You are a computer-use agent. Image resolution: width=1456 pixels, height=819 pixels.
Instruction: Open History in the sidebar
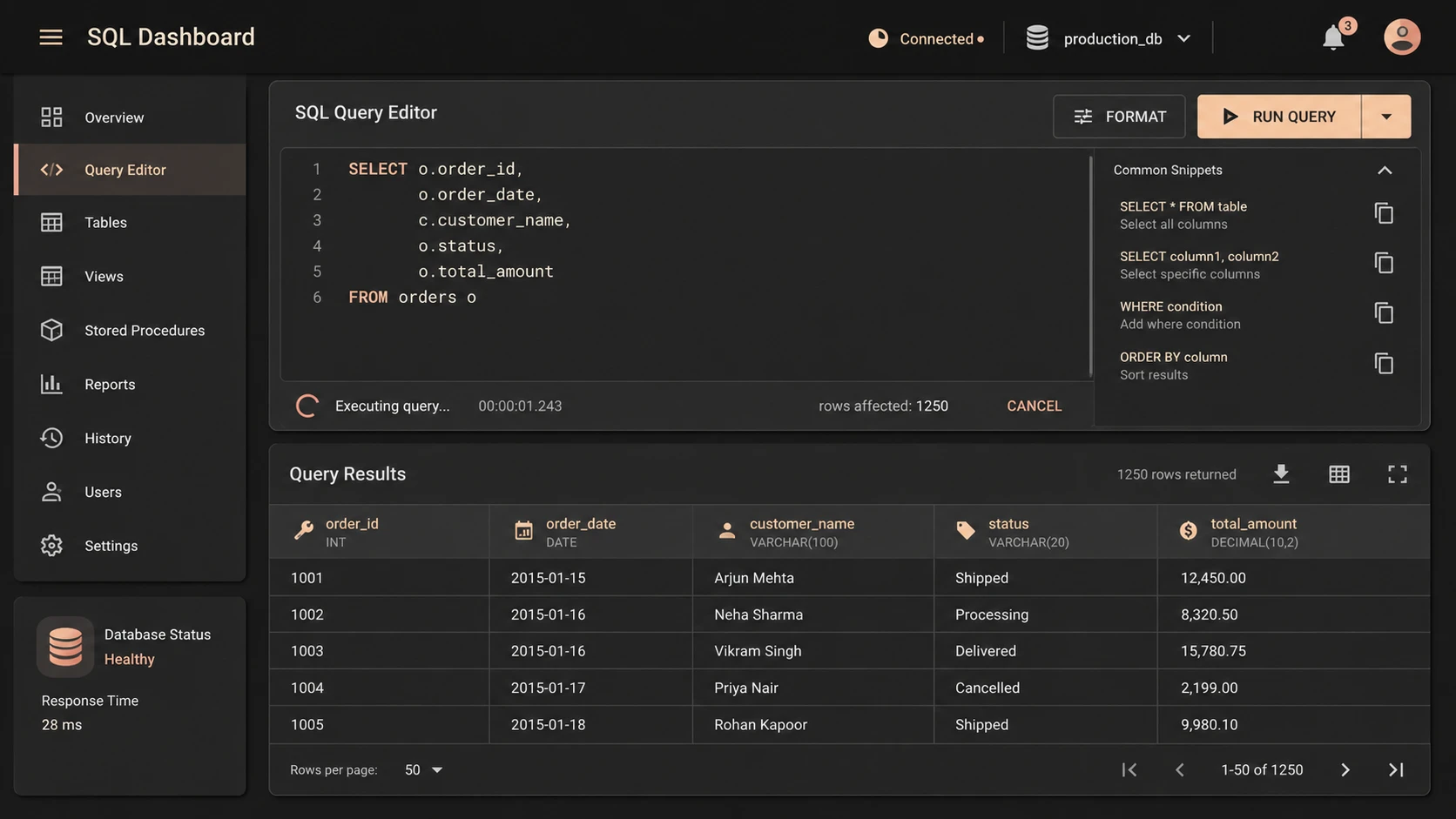tap(130, 439)
